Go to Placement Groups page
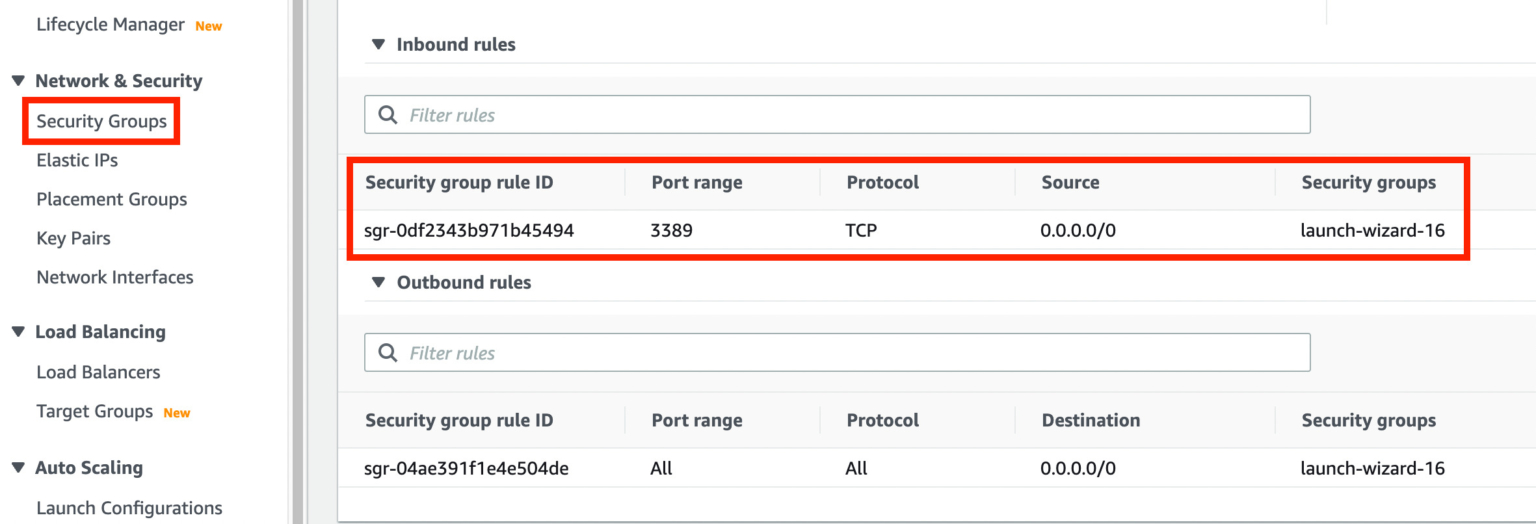This screenshot has height=524, width=1536. (x=111, y=199)
